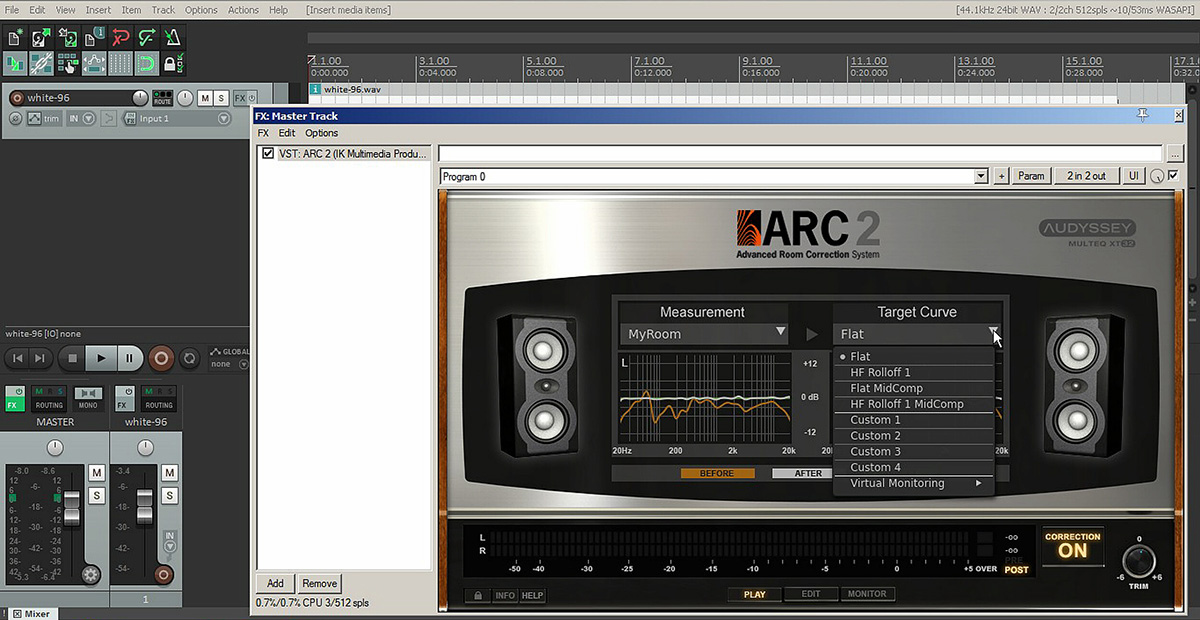Screen dimensions: 1200x620
Task: Toggle snap magnet toolbar icon
Action: coord(147,63)
